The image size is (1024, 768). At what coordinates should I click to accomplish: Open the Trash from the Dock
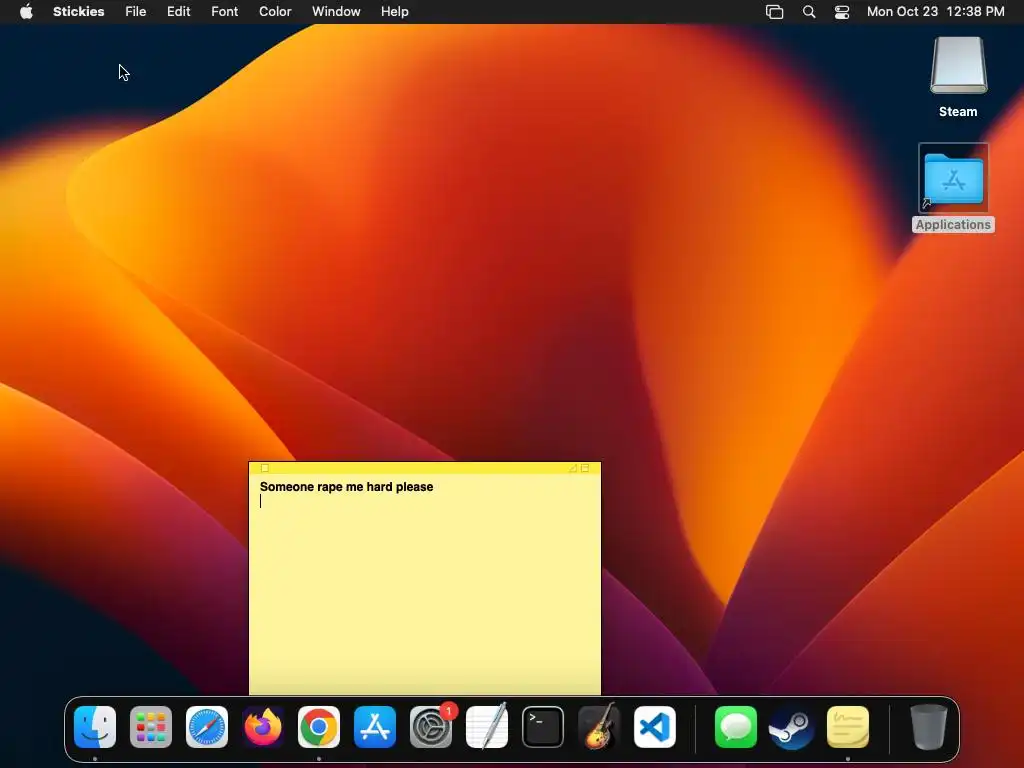(x=929, y=727)
